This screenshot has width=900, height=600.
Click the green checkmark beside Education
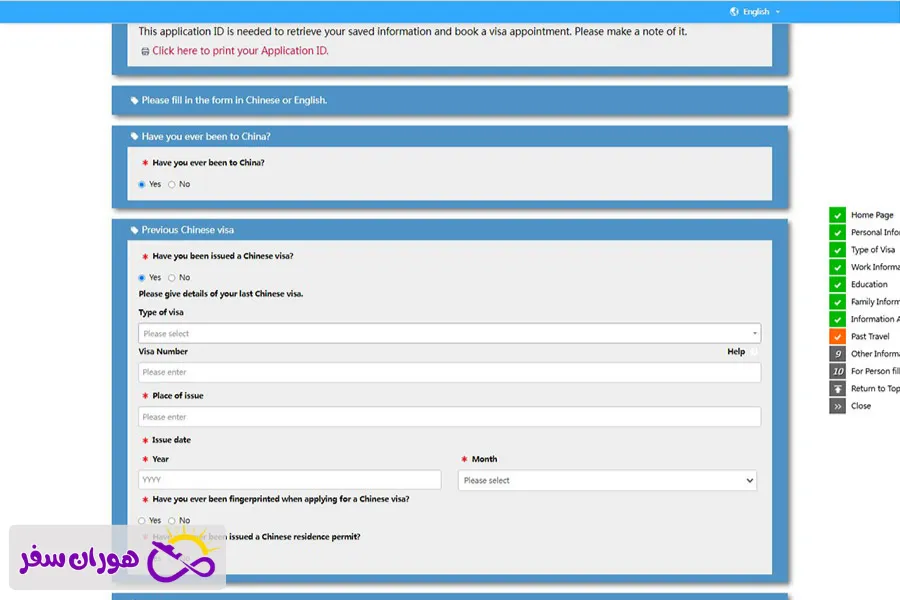click(x=837, y=285)
